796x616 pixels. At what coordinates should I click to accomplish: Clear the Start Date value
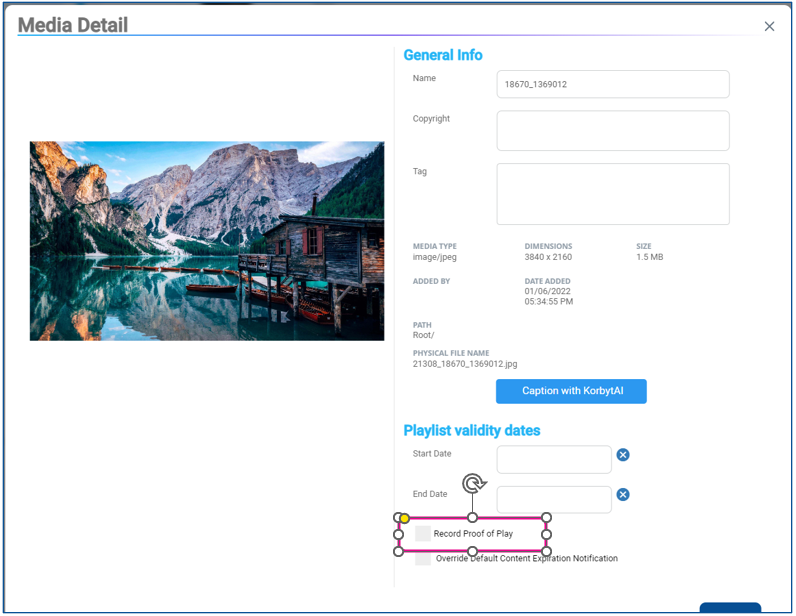point(623,455)
